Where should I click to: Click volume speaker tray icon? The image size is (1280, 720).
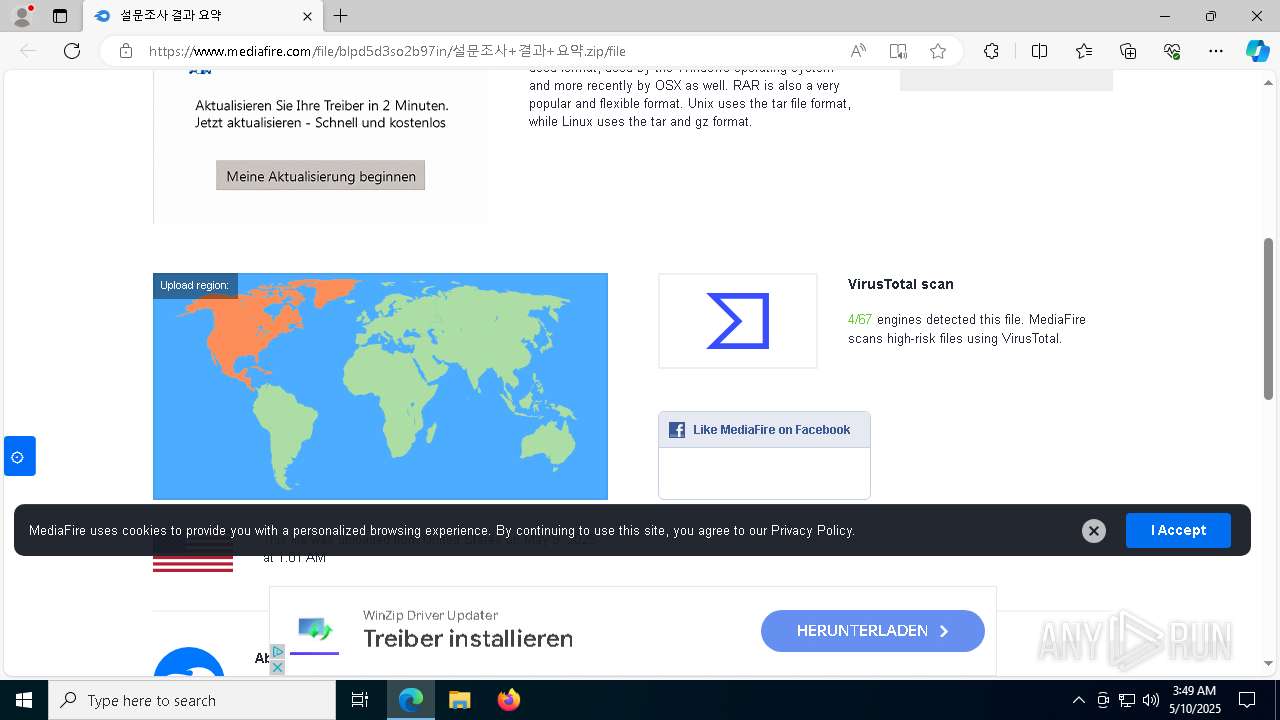1151,700
